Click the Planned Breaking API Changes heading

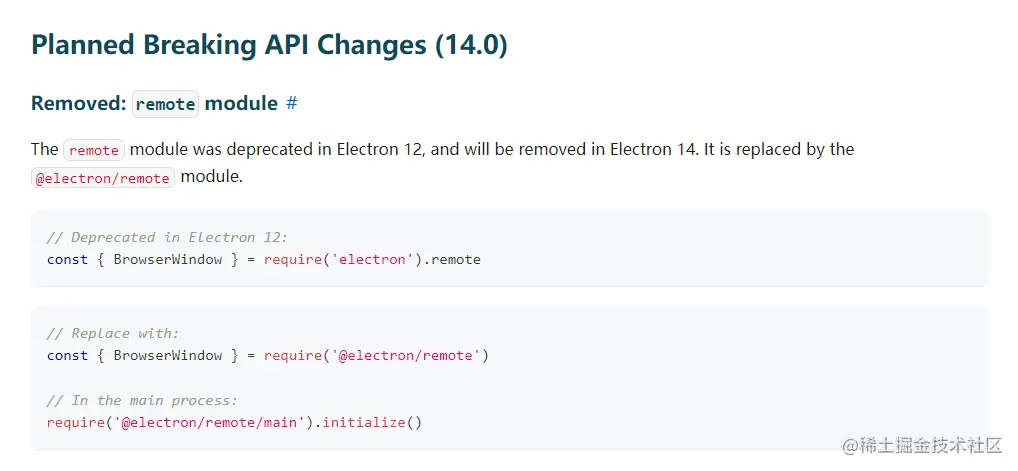point(269,45)
